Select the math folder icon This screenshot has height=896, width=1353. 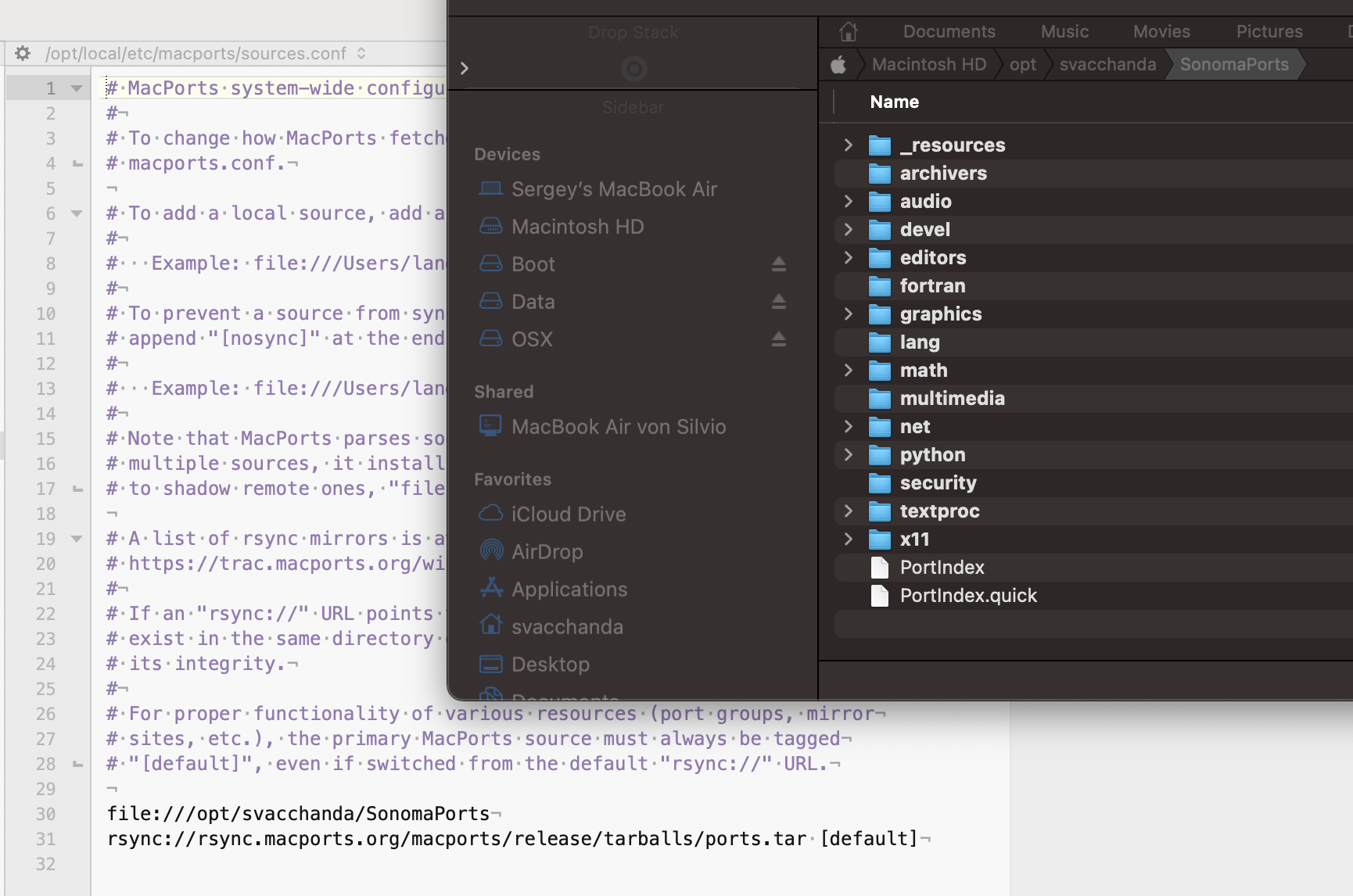pyautogui.click(x=880, y=371)
